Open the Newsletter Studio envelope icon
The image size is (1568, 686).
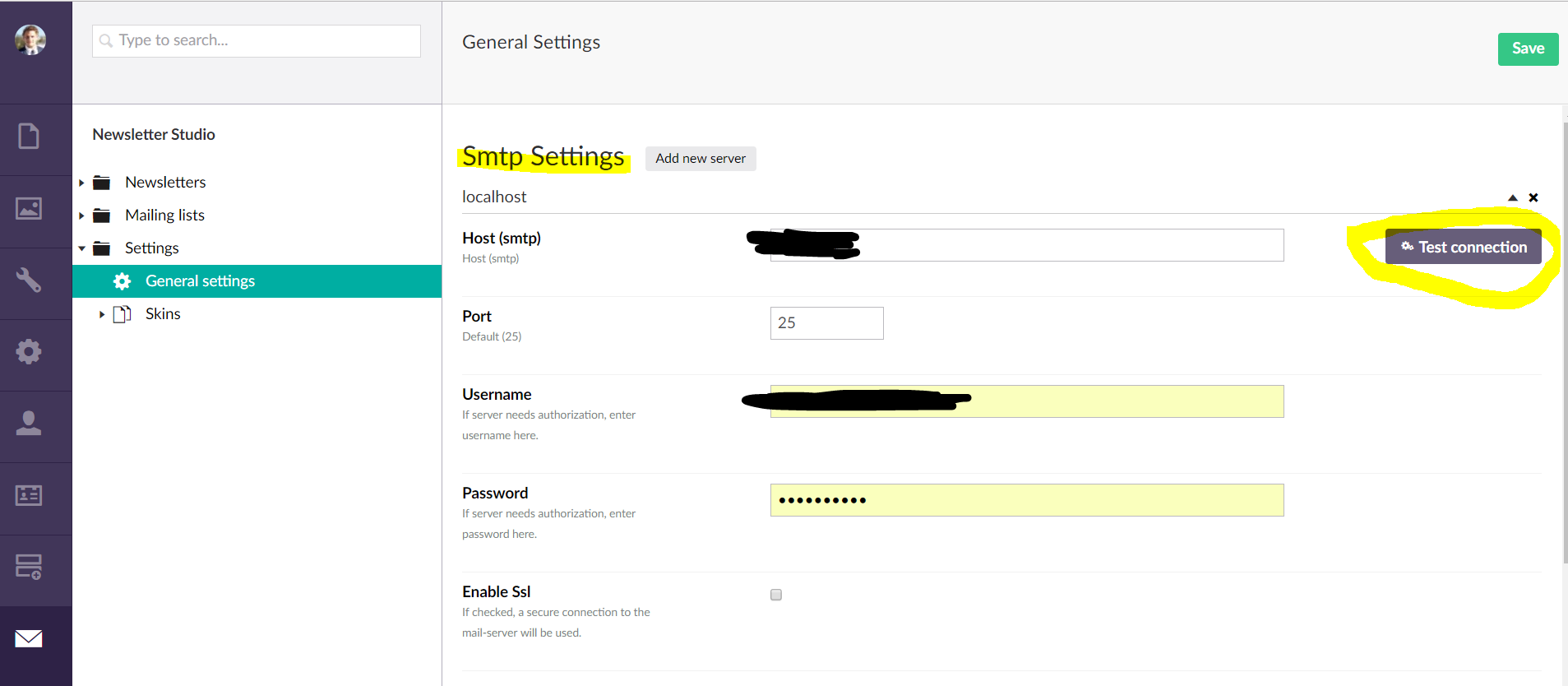pyautogui.click(x=29, y=638)
